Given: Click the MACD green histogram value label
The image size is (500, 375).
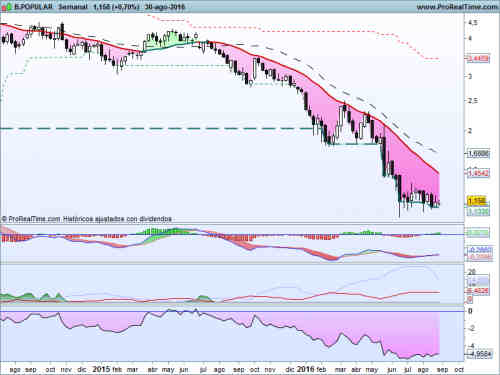Looking at the screenshot, I should 478,233.
